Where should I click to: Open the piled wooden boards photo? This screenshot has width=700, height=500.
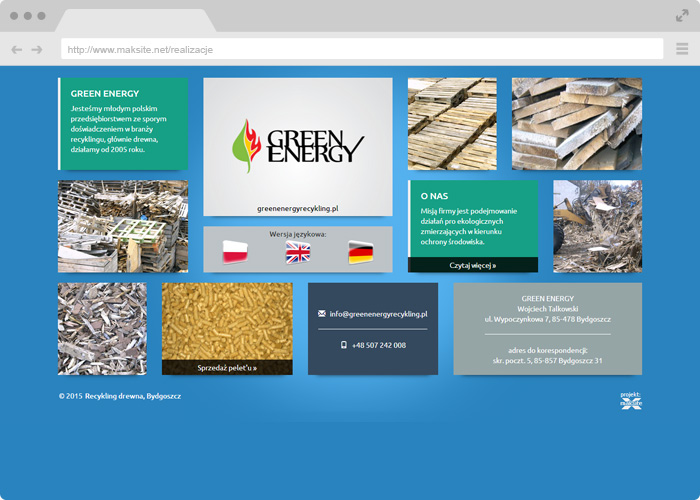click(x=577, y=124)
